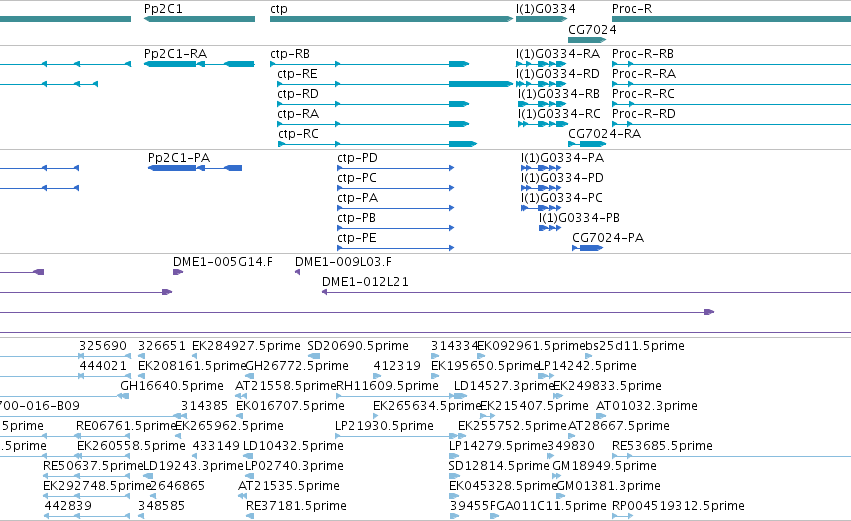Screen dimensions: 851x521
Task: Click EST label 412319
Action: (x=397, y=366)
